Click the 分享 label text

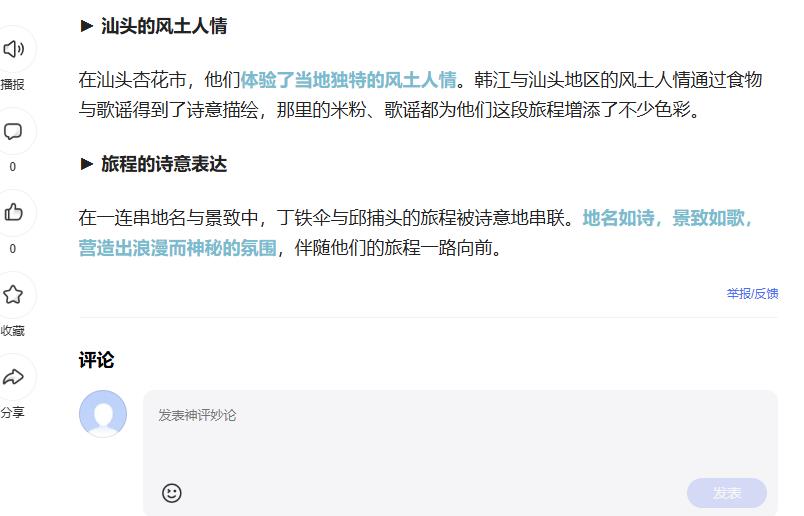click(12, 412)
